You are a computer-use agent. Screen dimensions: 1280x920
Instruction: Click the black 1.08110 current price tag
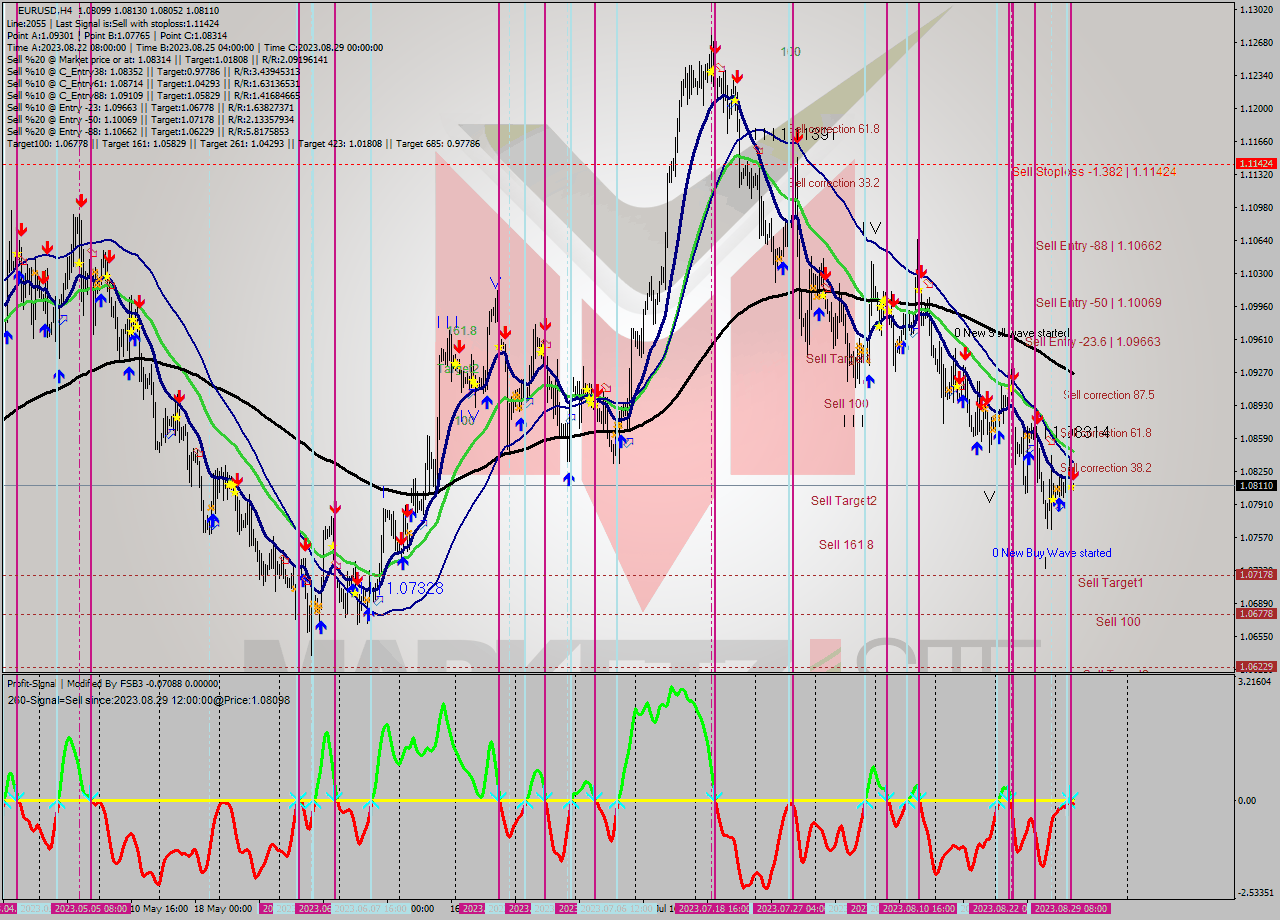pos(1256,486)
